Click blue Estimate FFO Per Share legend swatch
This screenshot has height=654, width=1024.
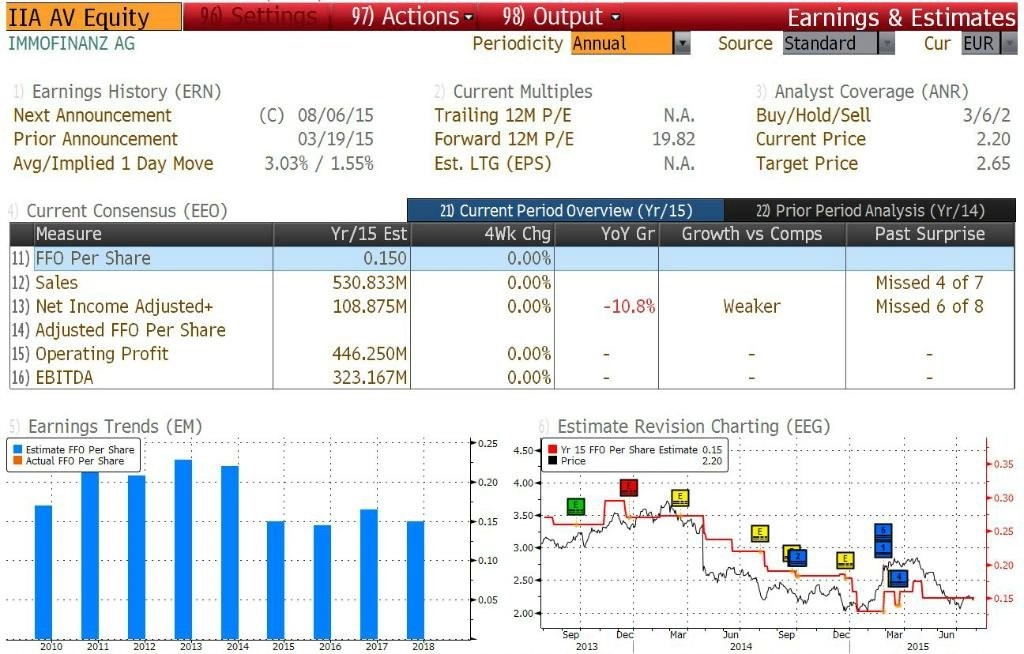18,450
